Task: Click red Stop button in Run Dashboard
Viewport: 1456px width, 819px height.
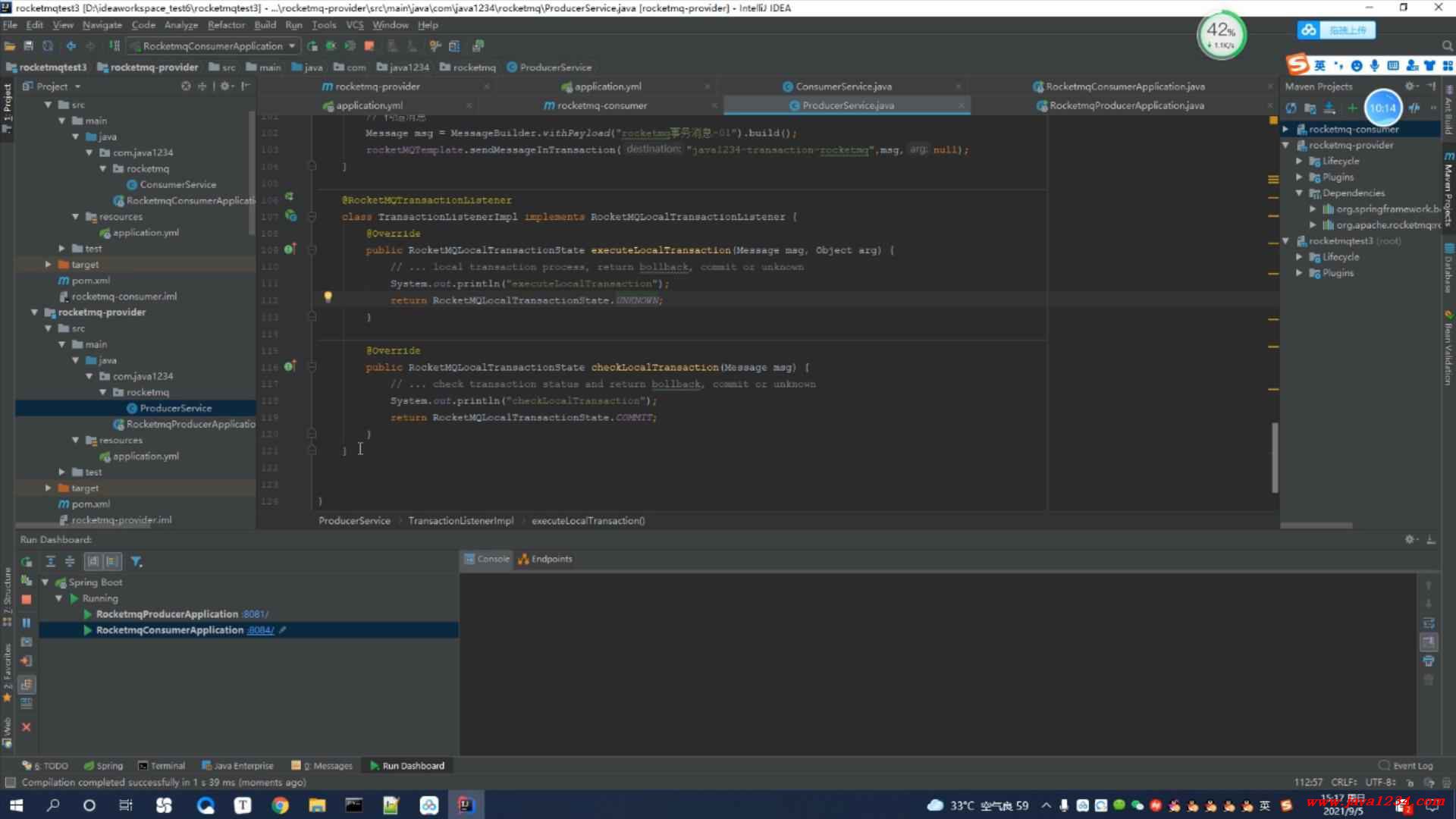Action: pyautogui.click(x=27, y=600)
